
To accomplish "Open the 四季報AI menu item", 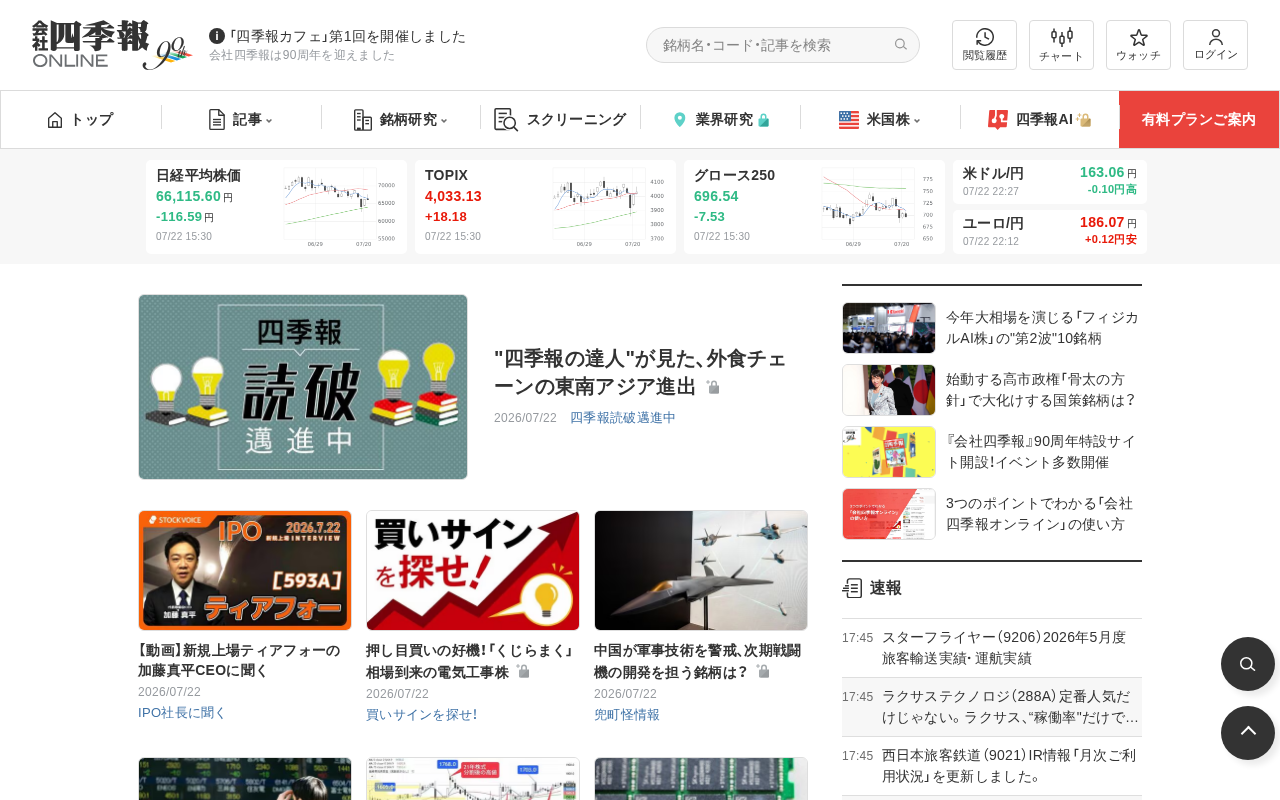I will pyautogui.click(x=1039, y=120).
